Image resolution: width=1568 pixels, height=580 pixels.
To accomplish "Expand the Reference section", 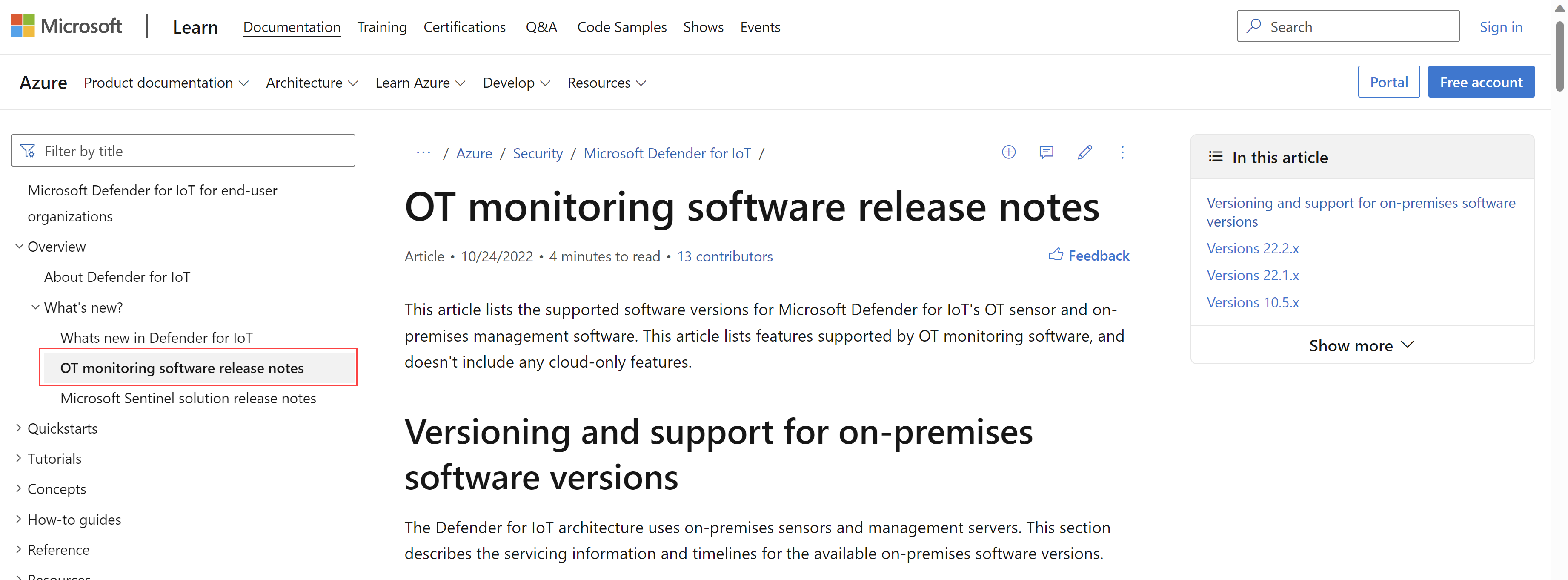I will (x=19, y=549).
